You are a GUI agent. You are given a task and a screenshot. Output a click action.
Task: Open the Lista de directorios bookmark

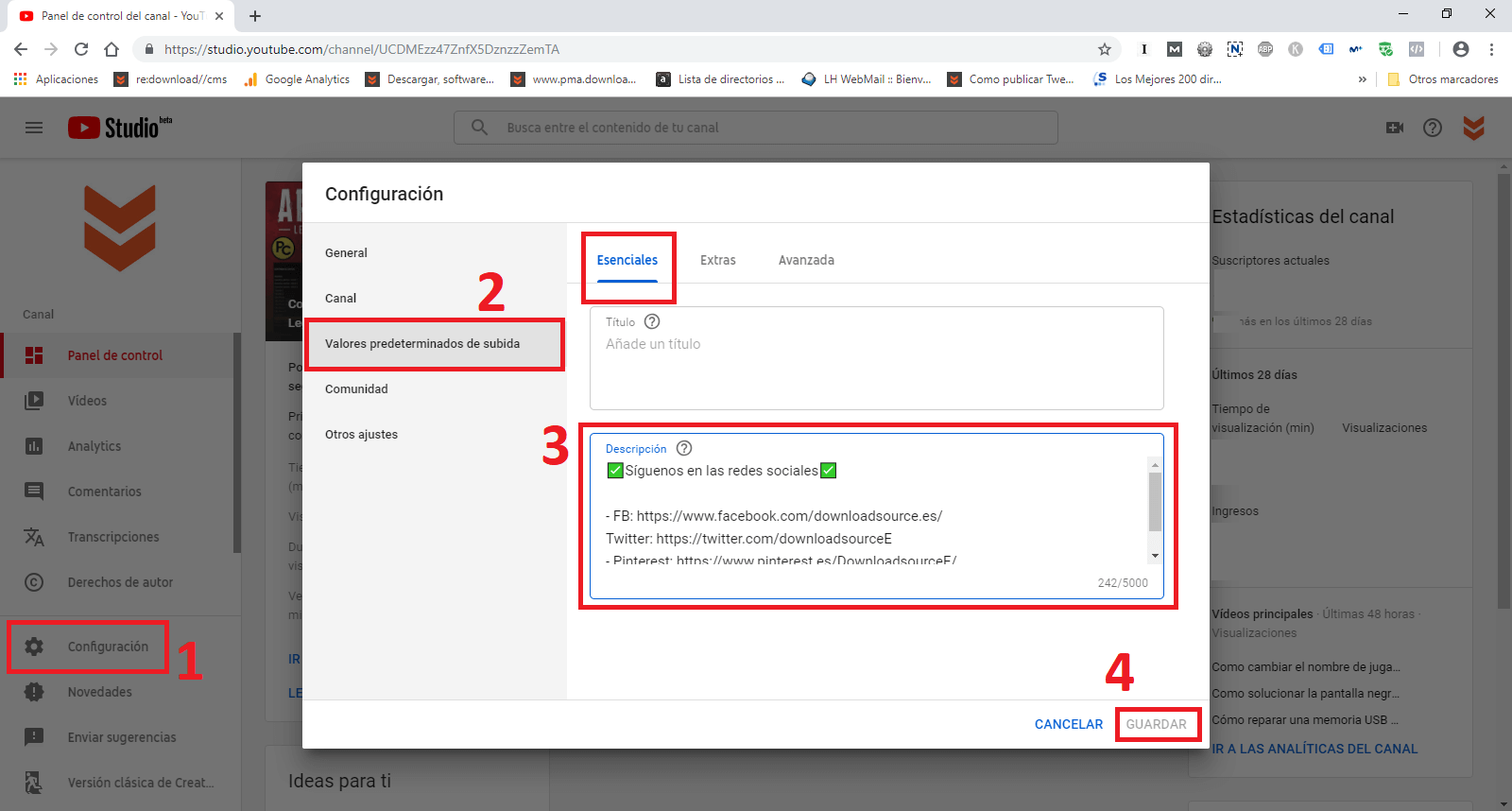point(721,79)
